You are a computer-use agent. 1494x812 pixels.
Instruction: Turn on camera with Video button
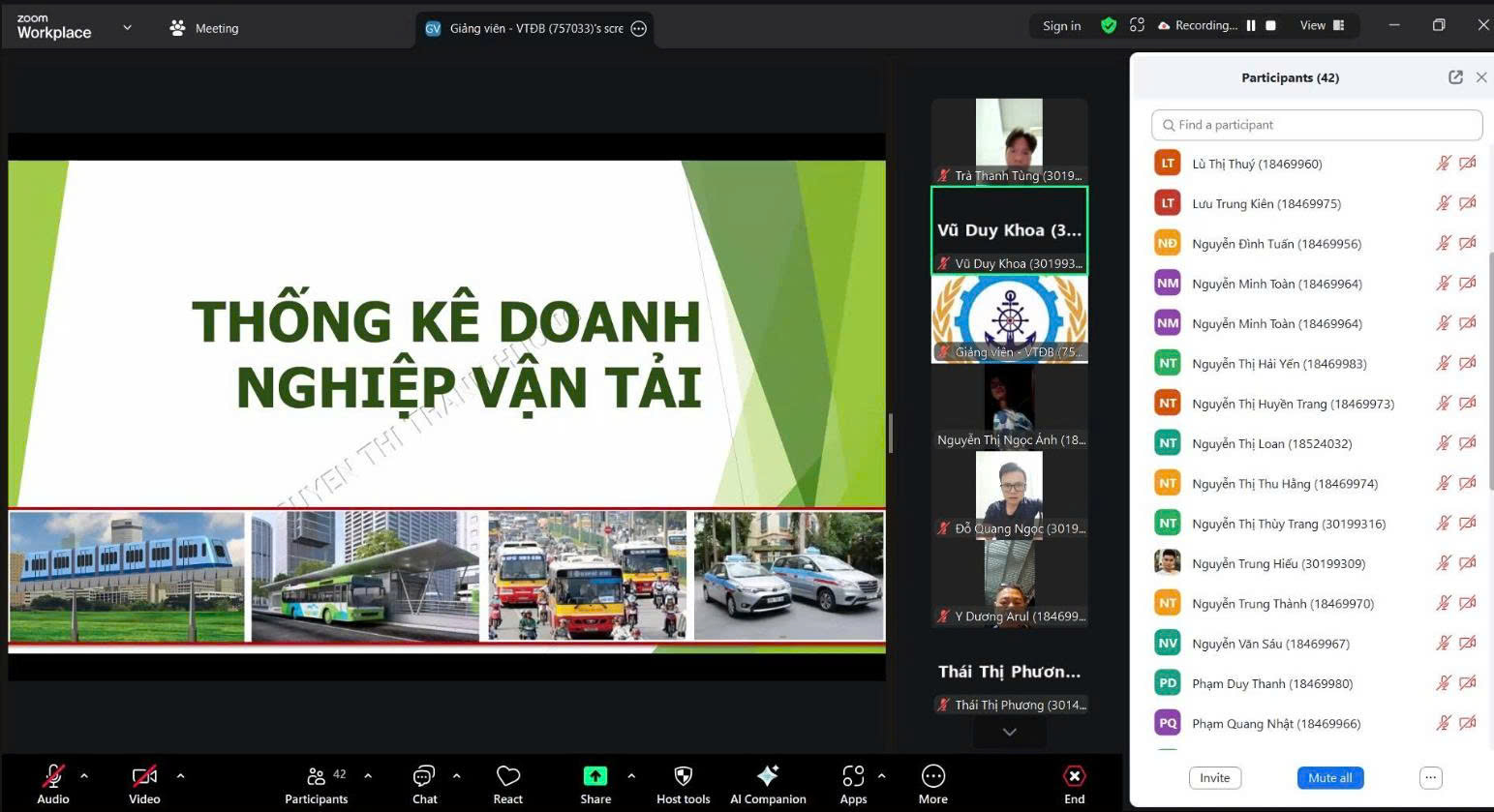144,776
